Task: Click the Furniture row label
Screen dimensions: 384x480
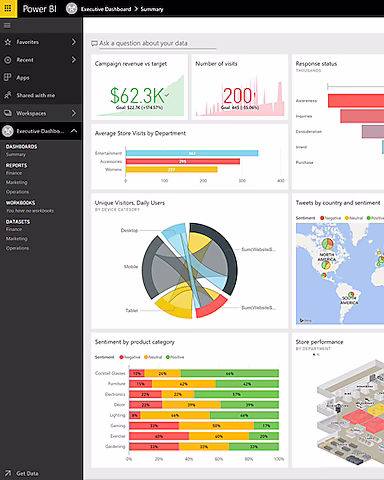Action: click(x=116, y=384)
